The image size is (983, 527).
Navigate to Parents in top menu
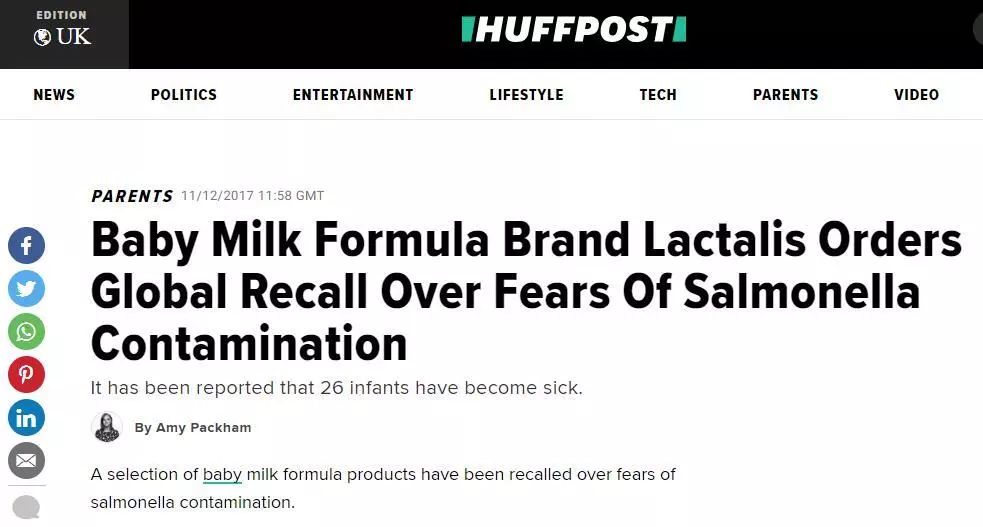click(x=786, y=95)
